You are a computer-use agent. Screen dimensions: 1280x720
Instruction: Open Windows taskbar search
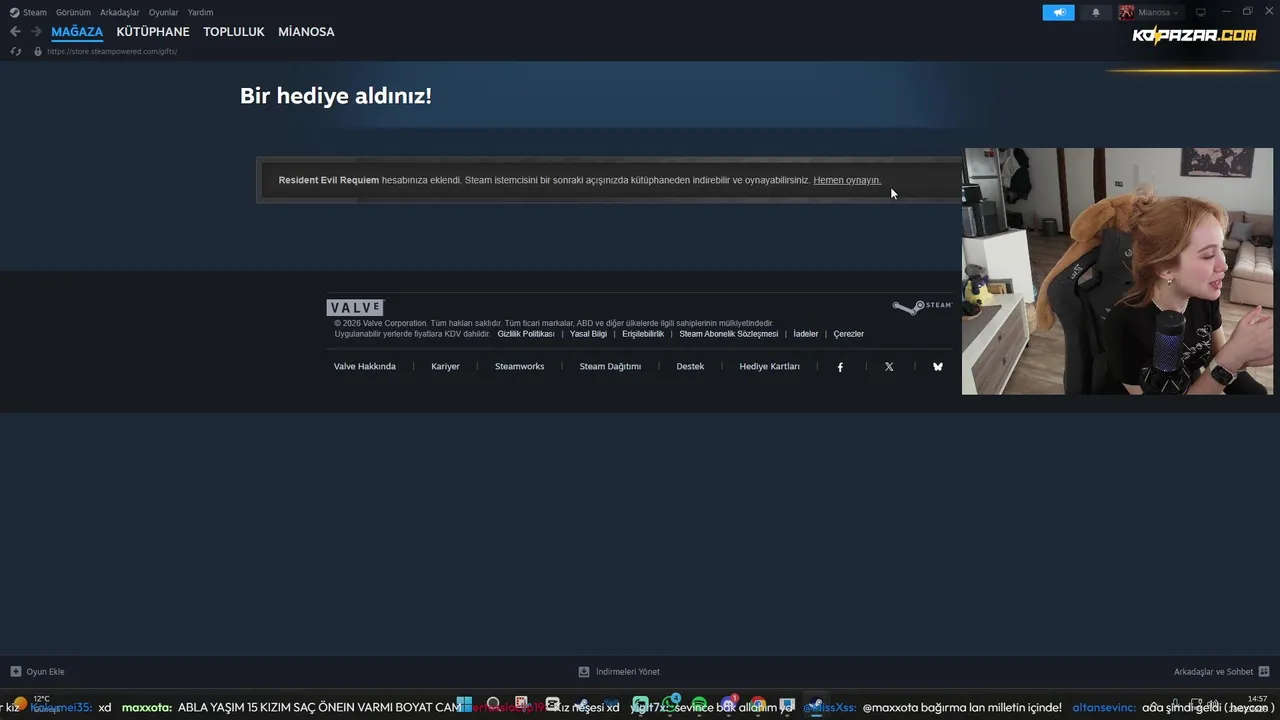point(493,705)
